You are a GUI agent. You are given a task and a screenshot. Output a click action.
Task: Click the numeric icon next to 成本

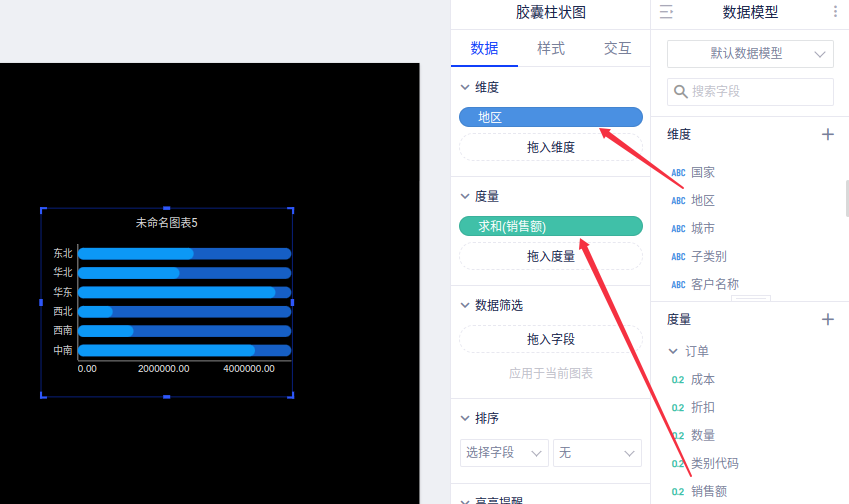click(678, 380)
